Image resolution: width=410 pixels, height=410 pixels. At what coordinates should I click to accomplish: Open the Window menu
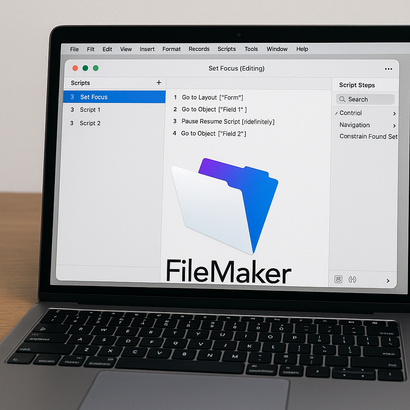tap(277, 49)
